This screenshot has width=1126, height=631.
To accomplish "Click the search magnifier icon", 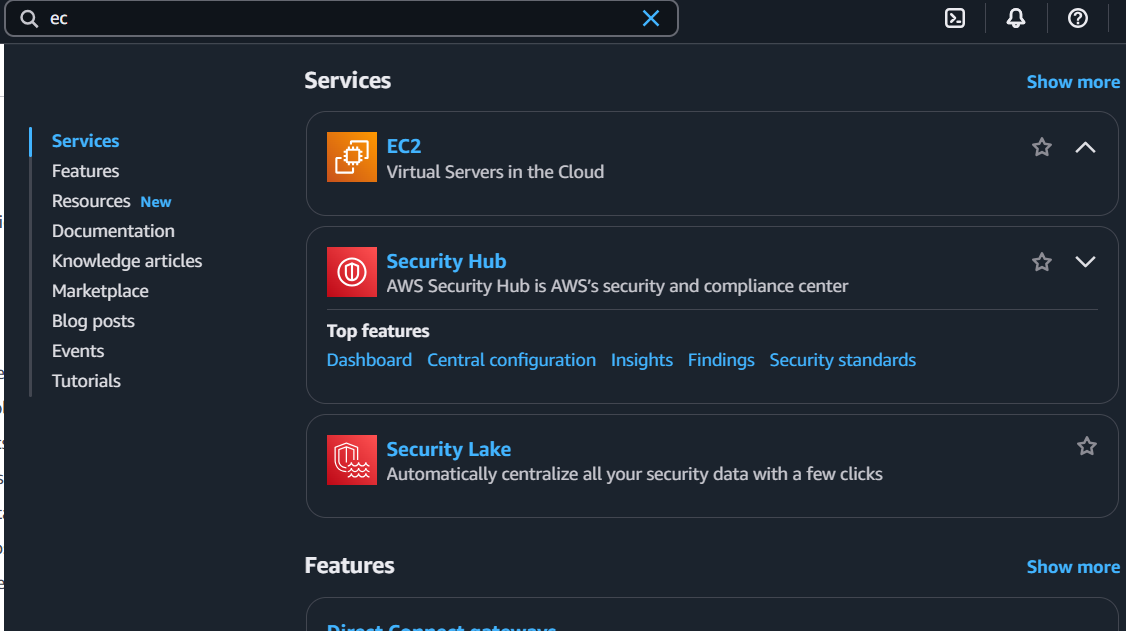I will (x=27, y=18).
